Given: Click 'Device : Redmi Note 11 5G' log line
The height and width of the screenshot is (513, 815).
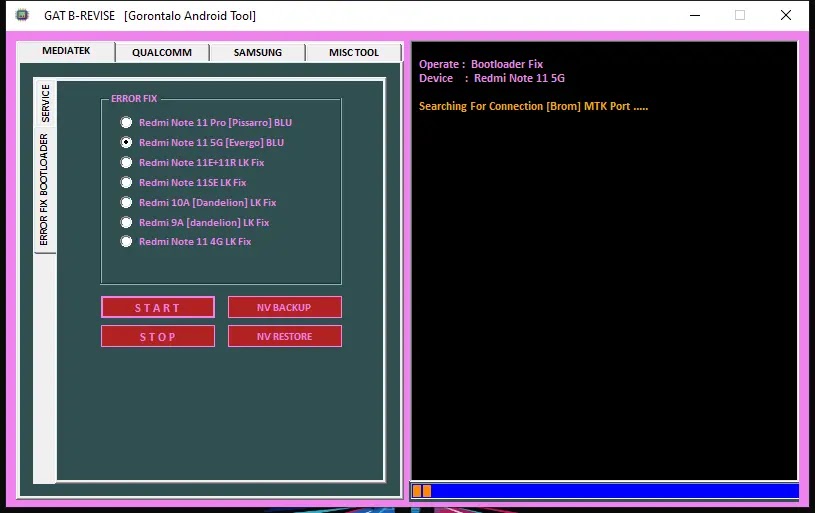Looking at the screenshot, I should pos(492,78).
